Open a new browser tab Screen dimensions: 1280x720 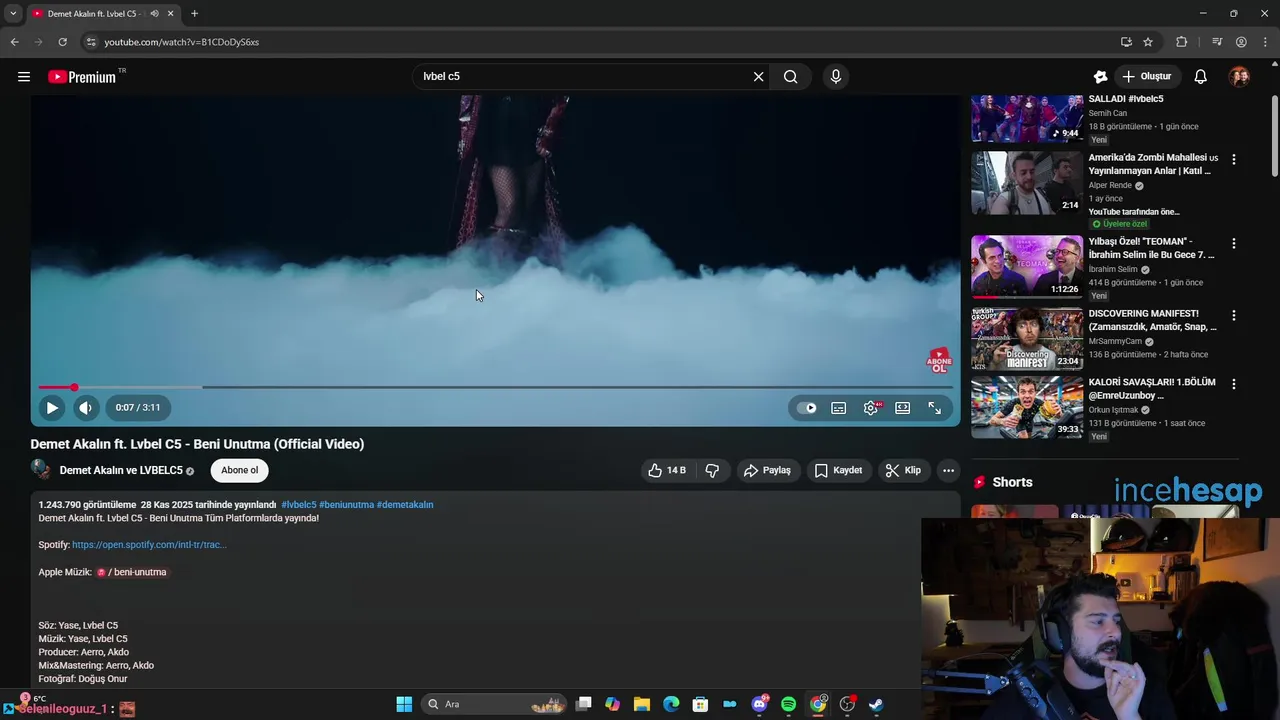click(x=194, y=13)
